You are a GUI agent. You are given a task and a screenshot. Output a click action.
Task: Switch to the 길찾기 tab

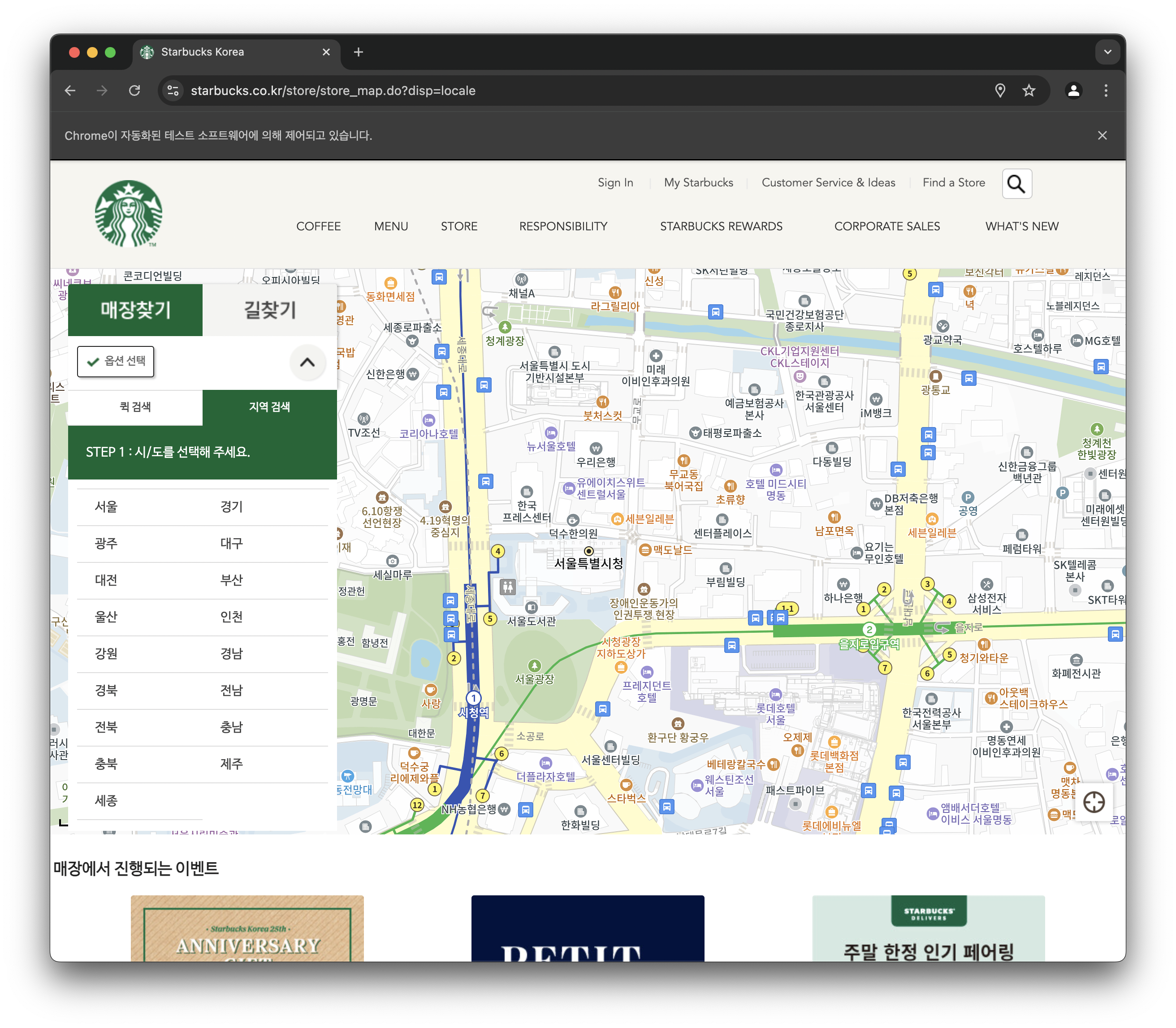tap(270, 310)
